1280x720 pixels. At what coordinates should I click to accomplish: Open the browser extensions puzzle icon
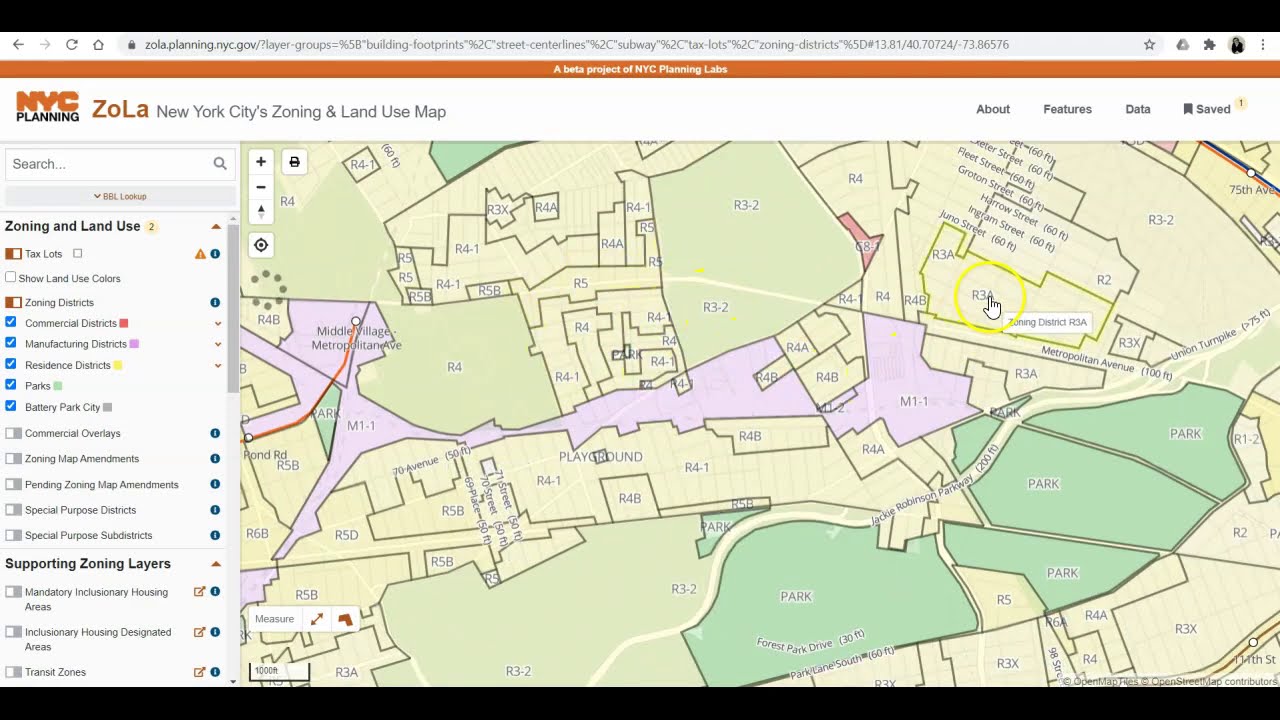coord(1209,45)
